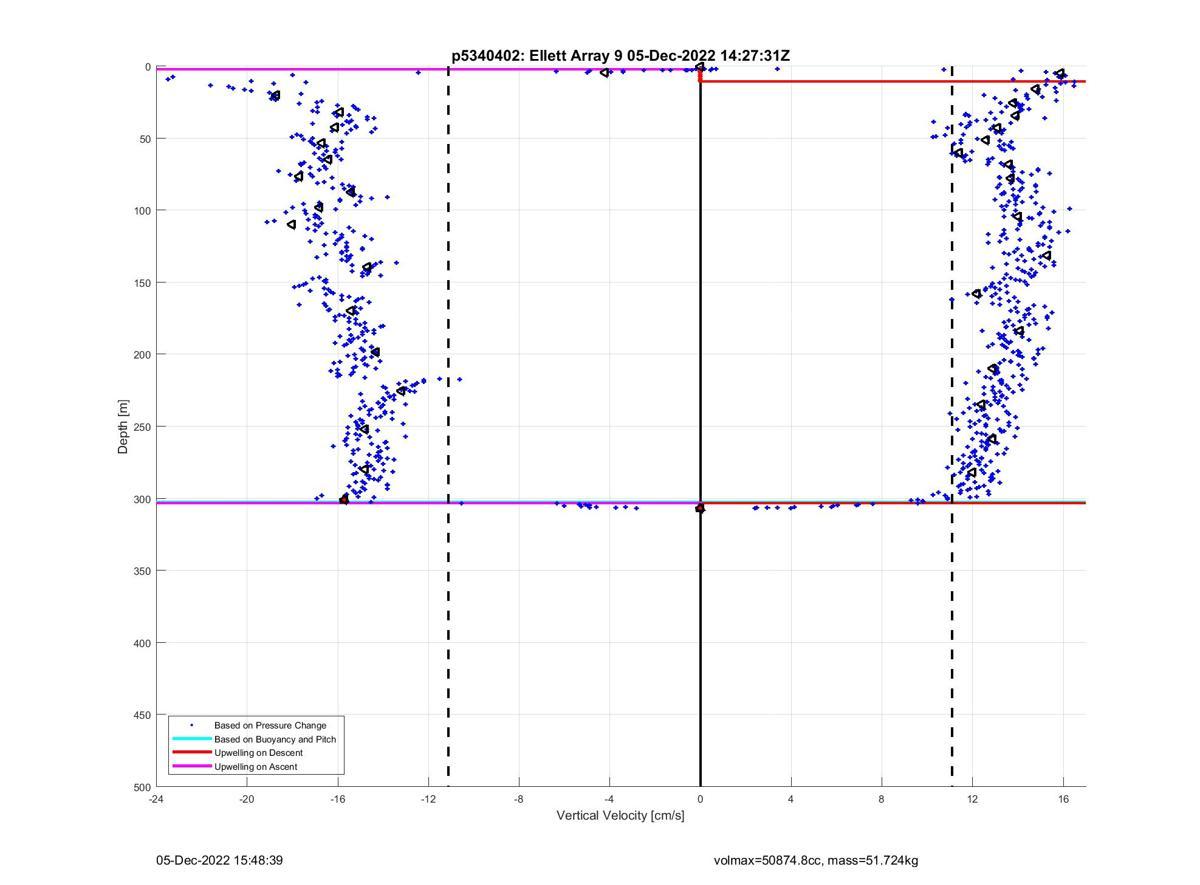Click the red line swatch in legend
The width and height of the screenshot is (1200, 885).
[191, 753]
